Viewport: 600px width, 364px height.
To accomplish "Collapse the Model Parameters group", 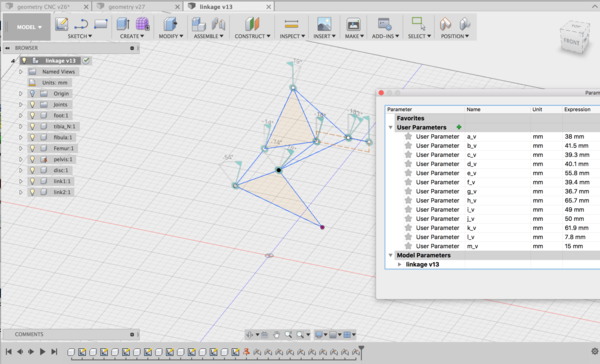I will click(391, 255).
